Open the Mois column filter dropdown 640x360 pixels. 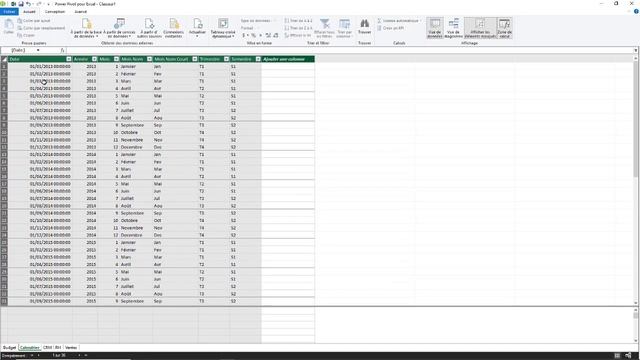coord(116,59)
